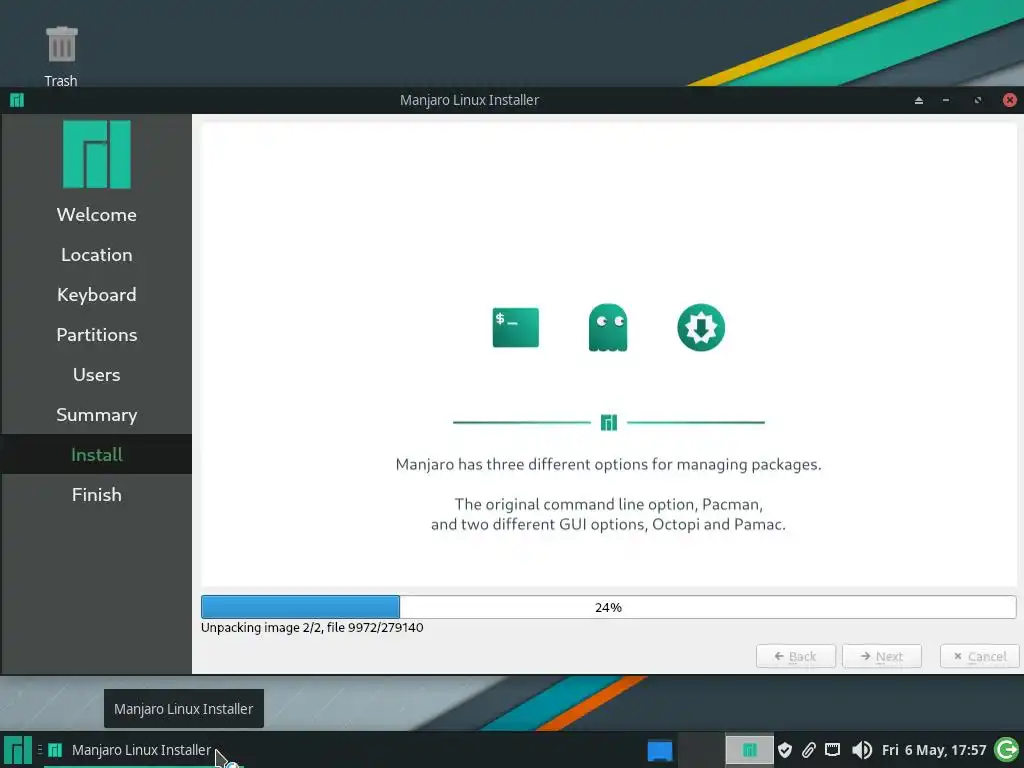Click the Next button
This screenshot has width=1024, height=768.
pyautogui.click(x=882, y=656)
